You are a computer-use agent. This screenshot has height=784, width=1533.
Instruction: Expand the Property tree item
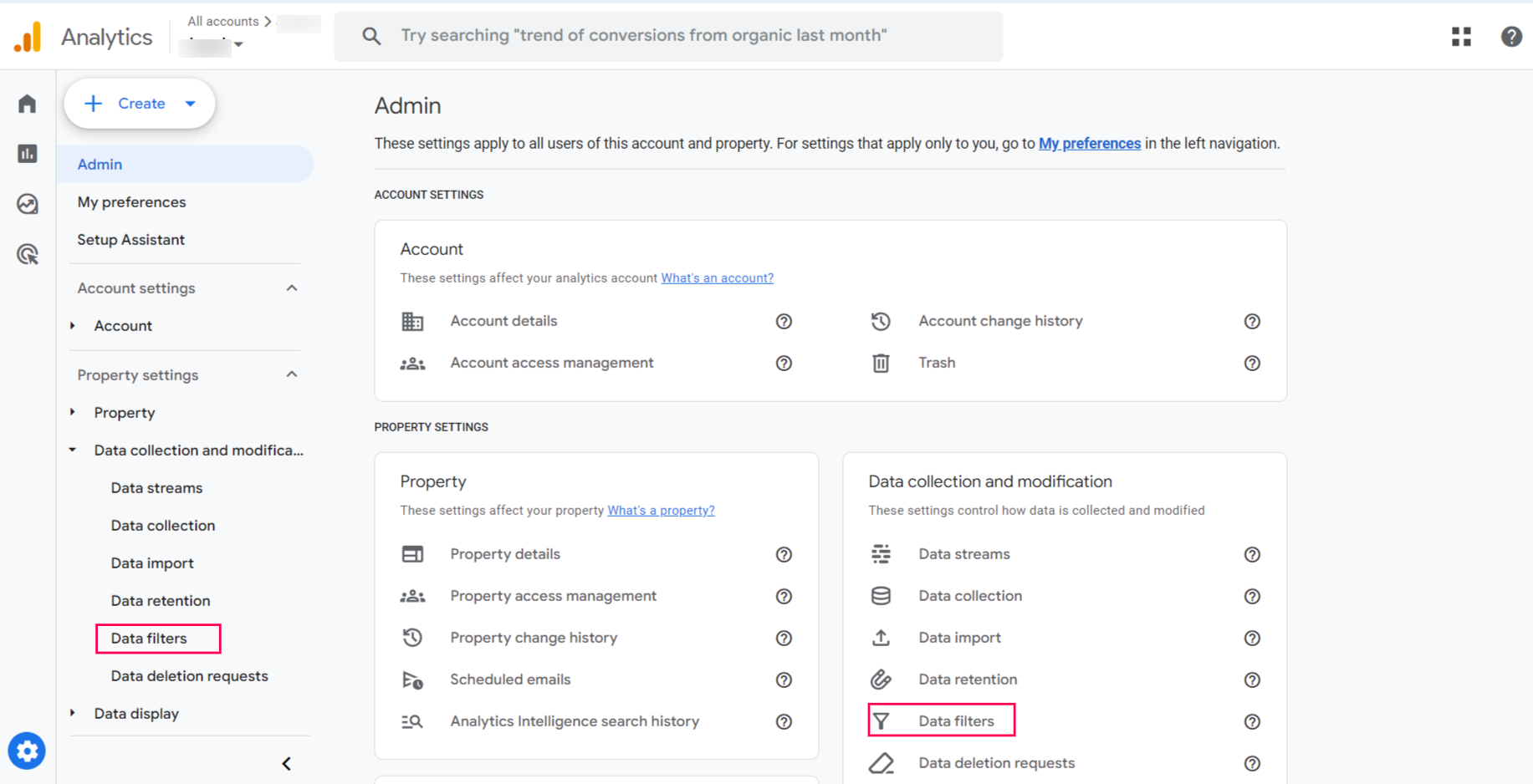pyautogui.click(x=73, y=412)
